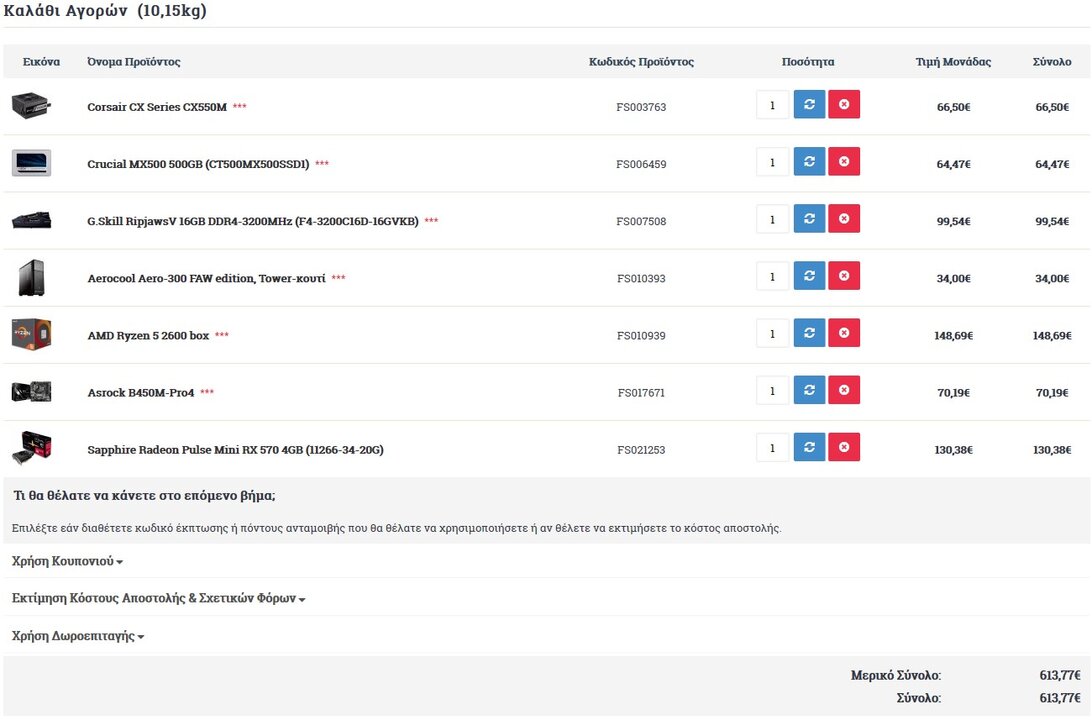
Task: Click quantity field for Asrock B450M-Pro4
Action: point(772,391)
